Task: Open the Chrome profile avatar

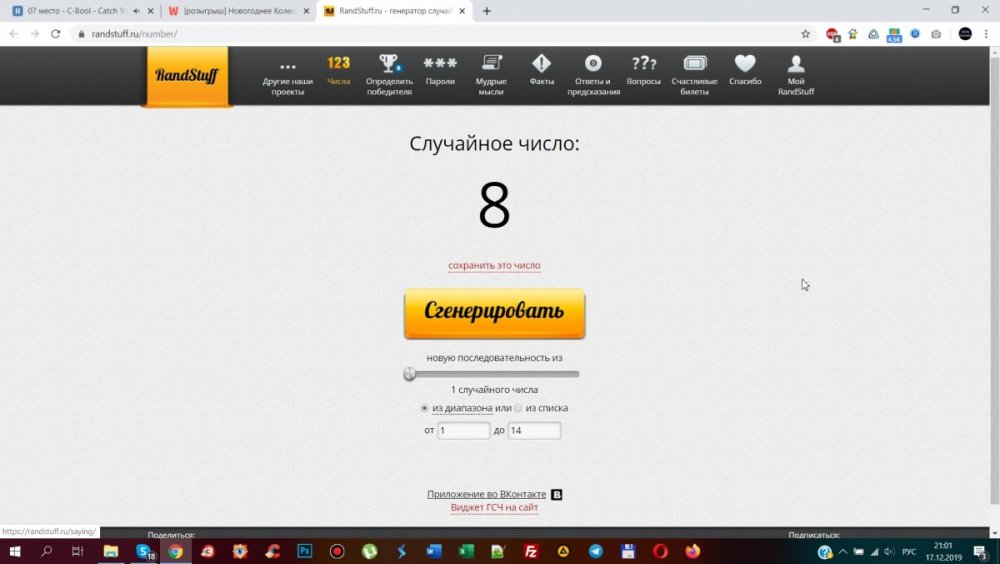Action: click(965, 34)
